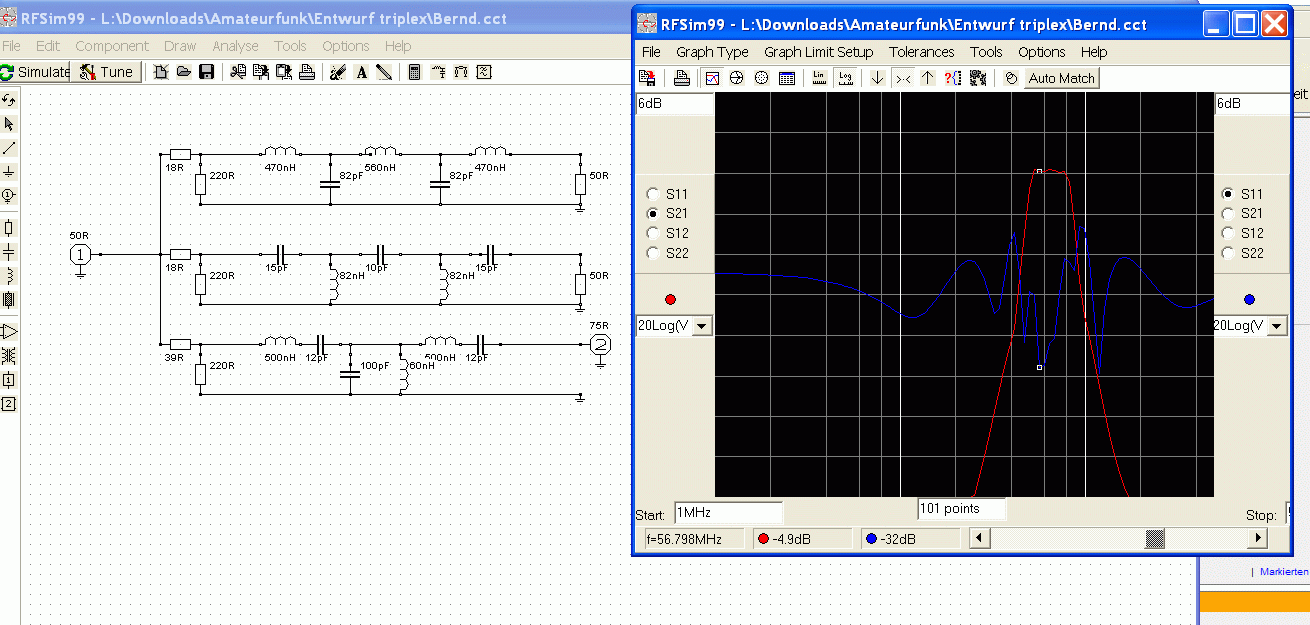Click the Auto Match button
The width and height of the screenshot is (1310, 625).
click(x=1061, y=78)
